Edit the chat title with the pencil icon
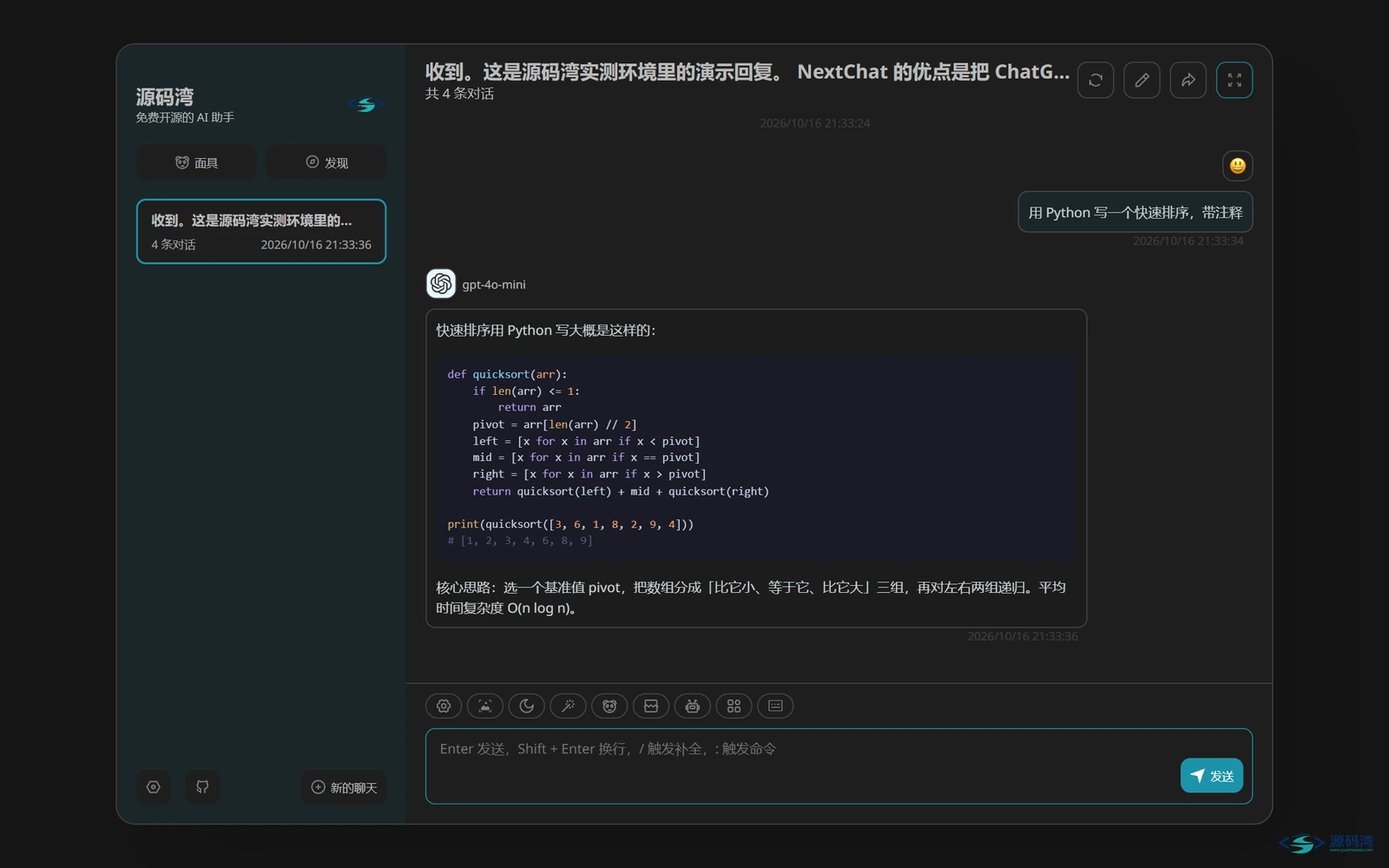This screenshot has height=868, width=1389. coord(1142,80)
